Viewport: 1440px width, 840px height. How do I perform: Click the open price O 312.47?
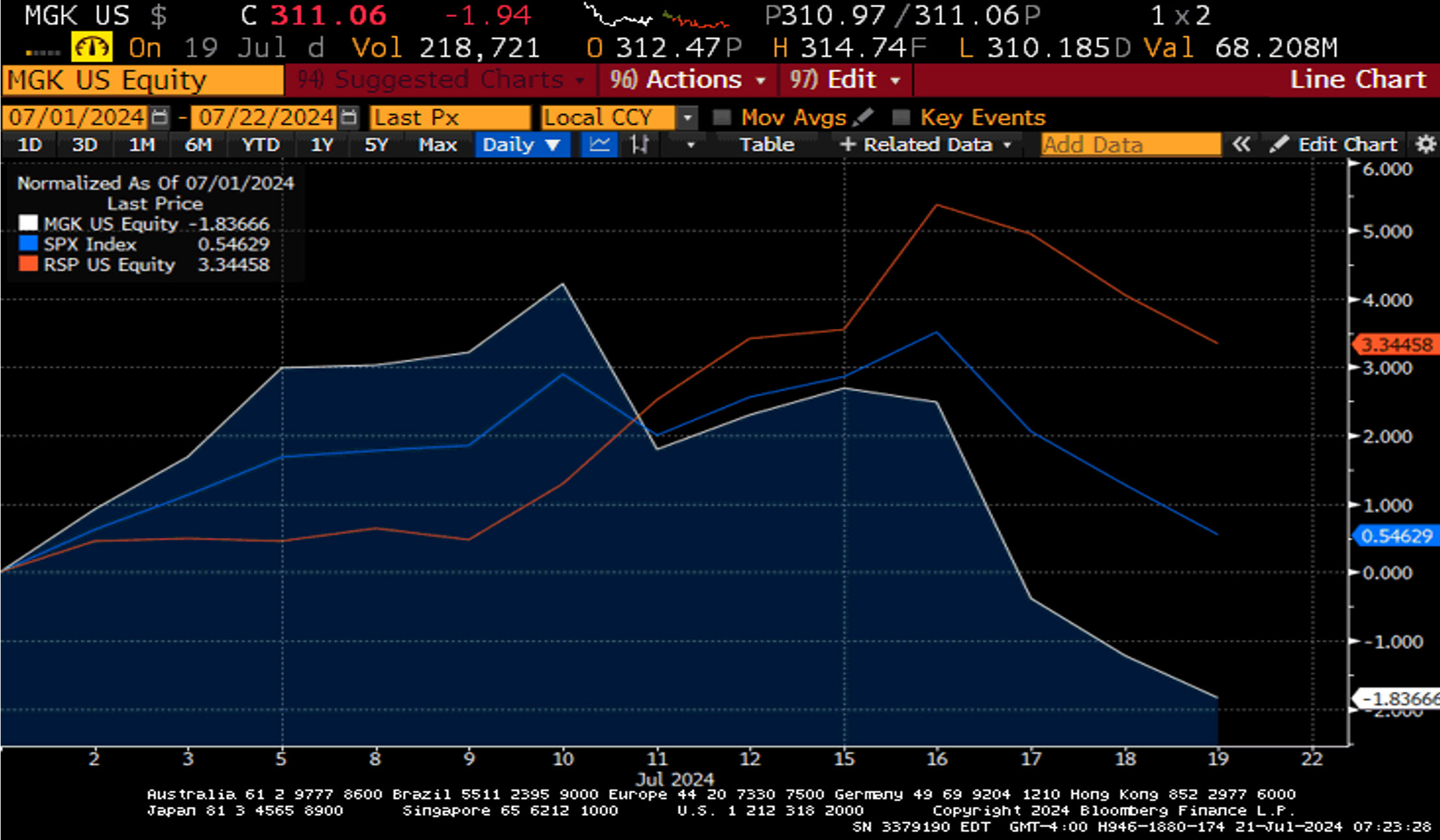(663, 47)
